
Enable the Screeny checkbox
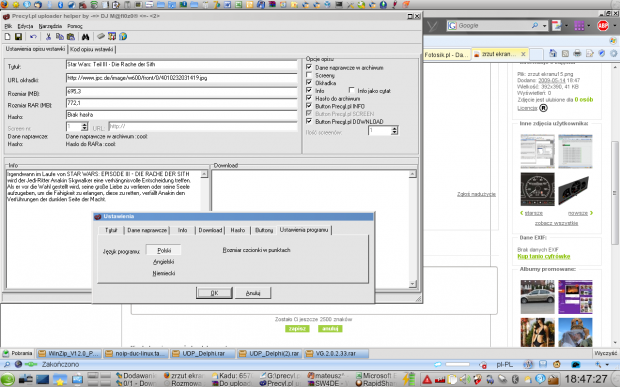pos(309,75)
